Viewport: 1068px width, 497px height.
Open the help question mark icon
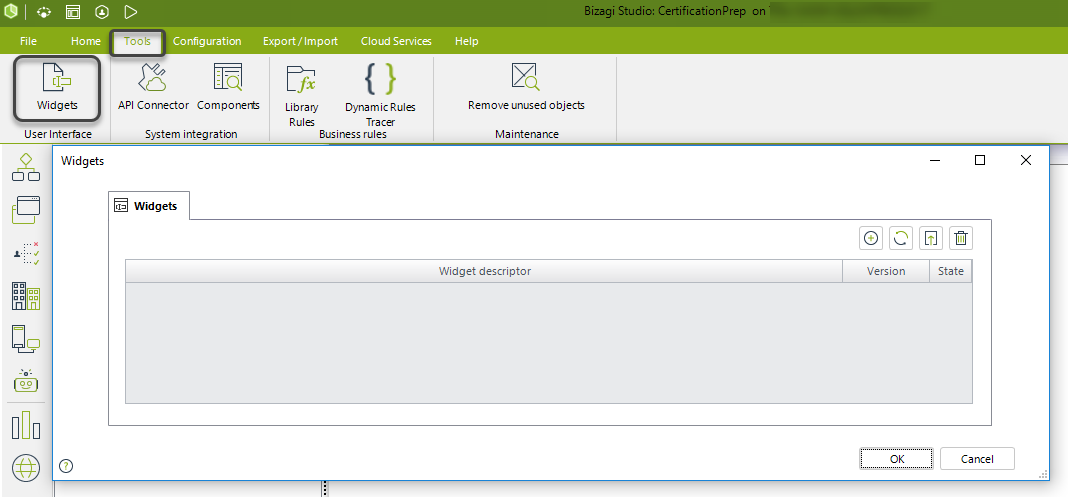(x=66, y=466)
